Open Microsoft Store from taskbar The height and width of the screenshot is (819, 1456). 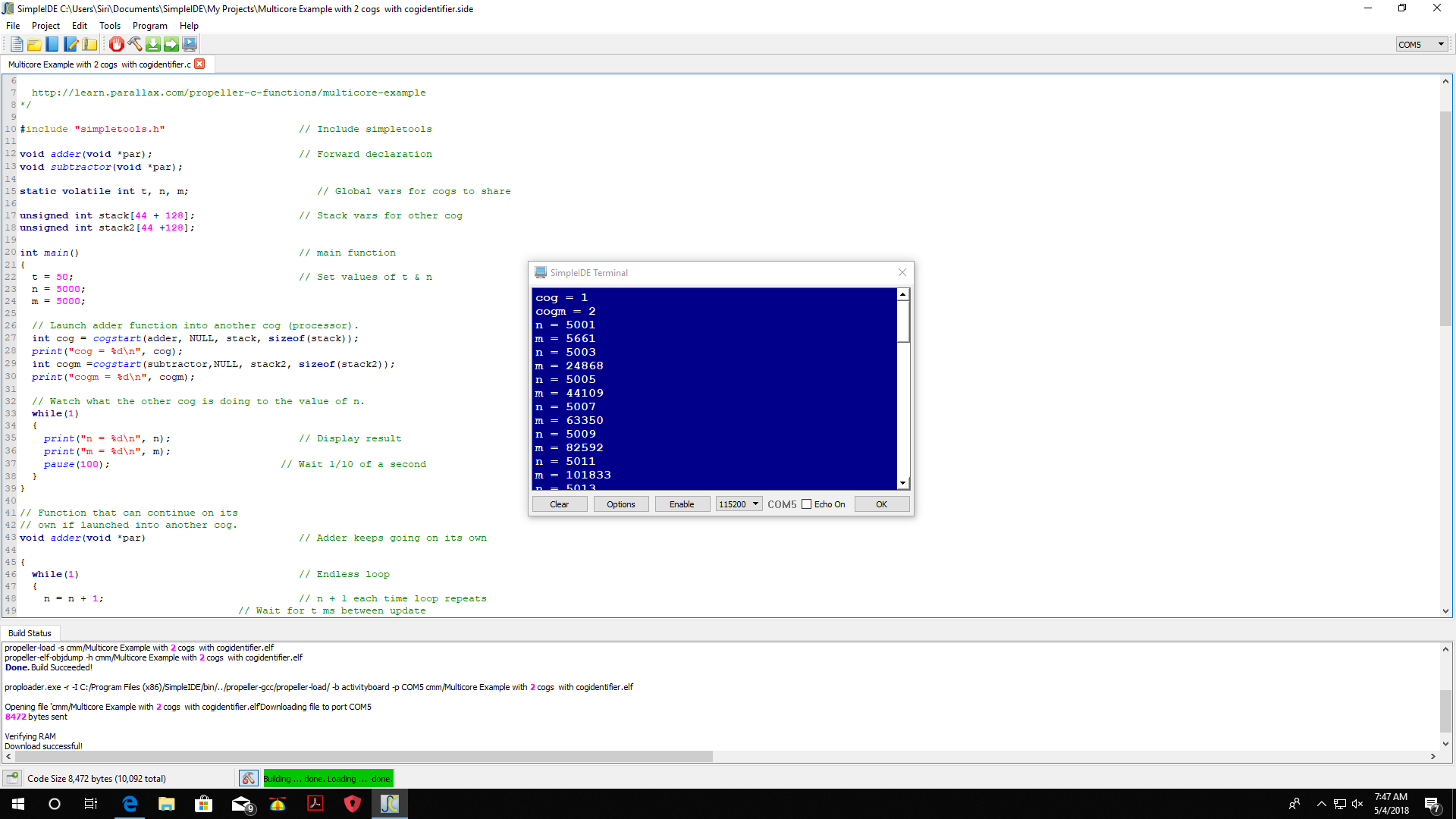click(x=203, y=804)
